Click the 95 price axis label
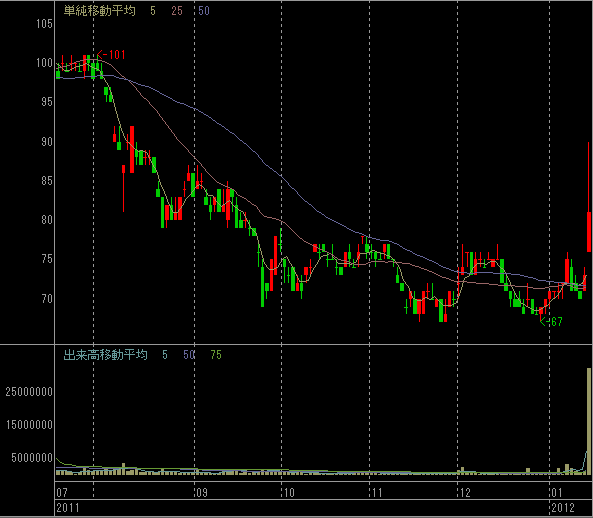This screenshot has width=593, height=518. point(47,102)
